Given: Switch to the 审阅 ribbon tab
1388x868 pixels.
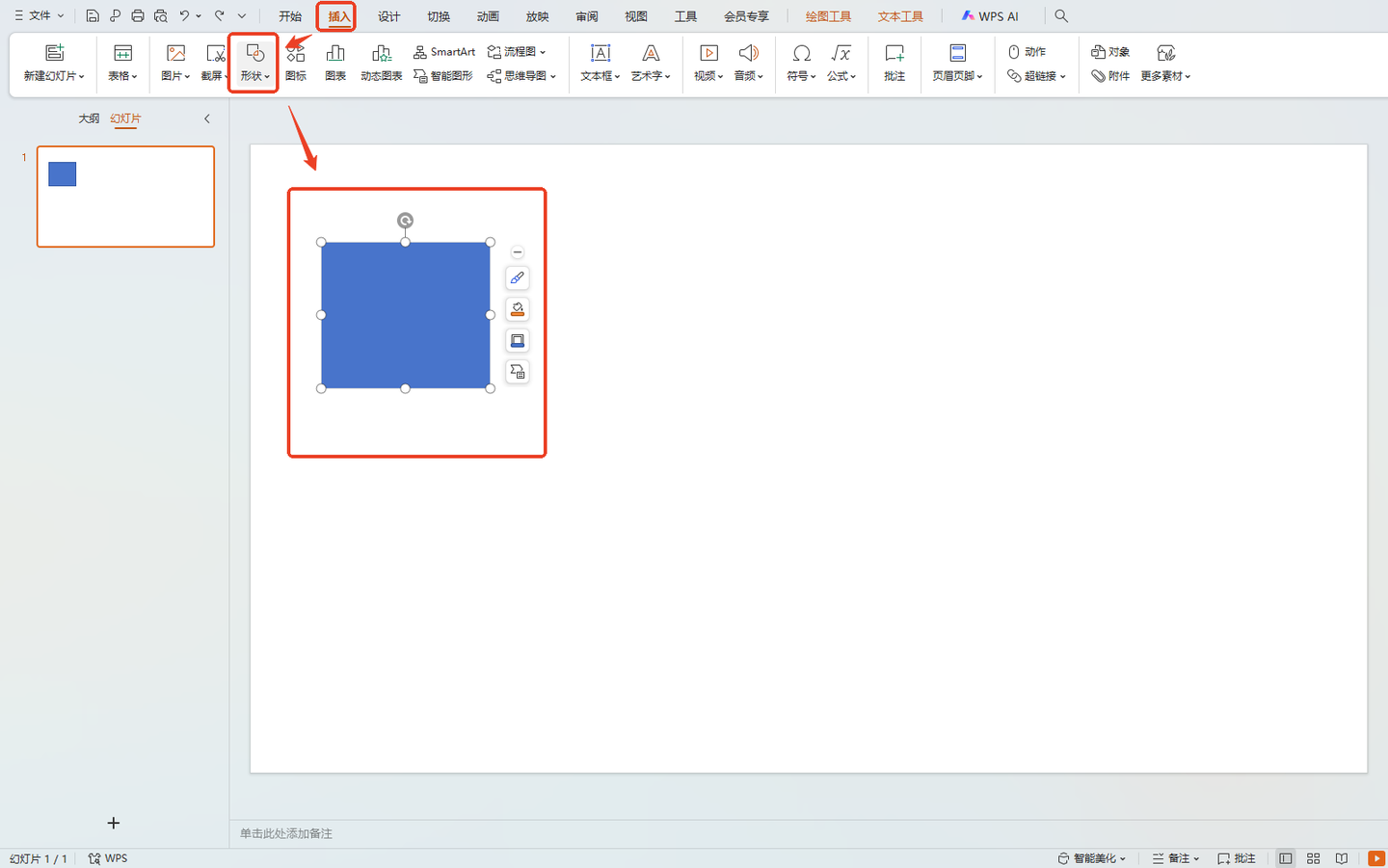Looking at the screenshot, I should [587, 16].
